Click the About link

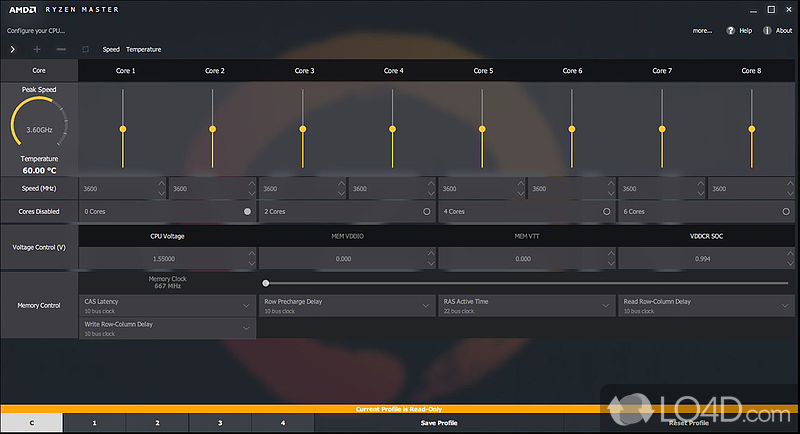point(784,31)
